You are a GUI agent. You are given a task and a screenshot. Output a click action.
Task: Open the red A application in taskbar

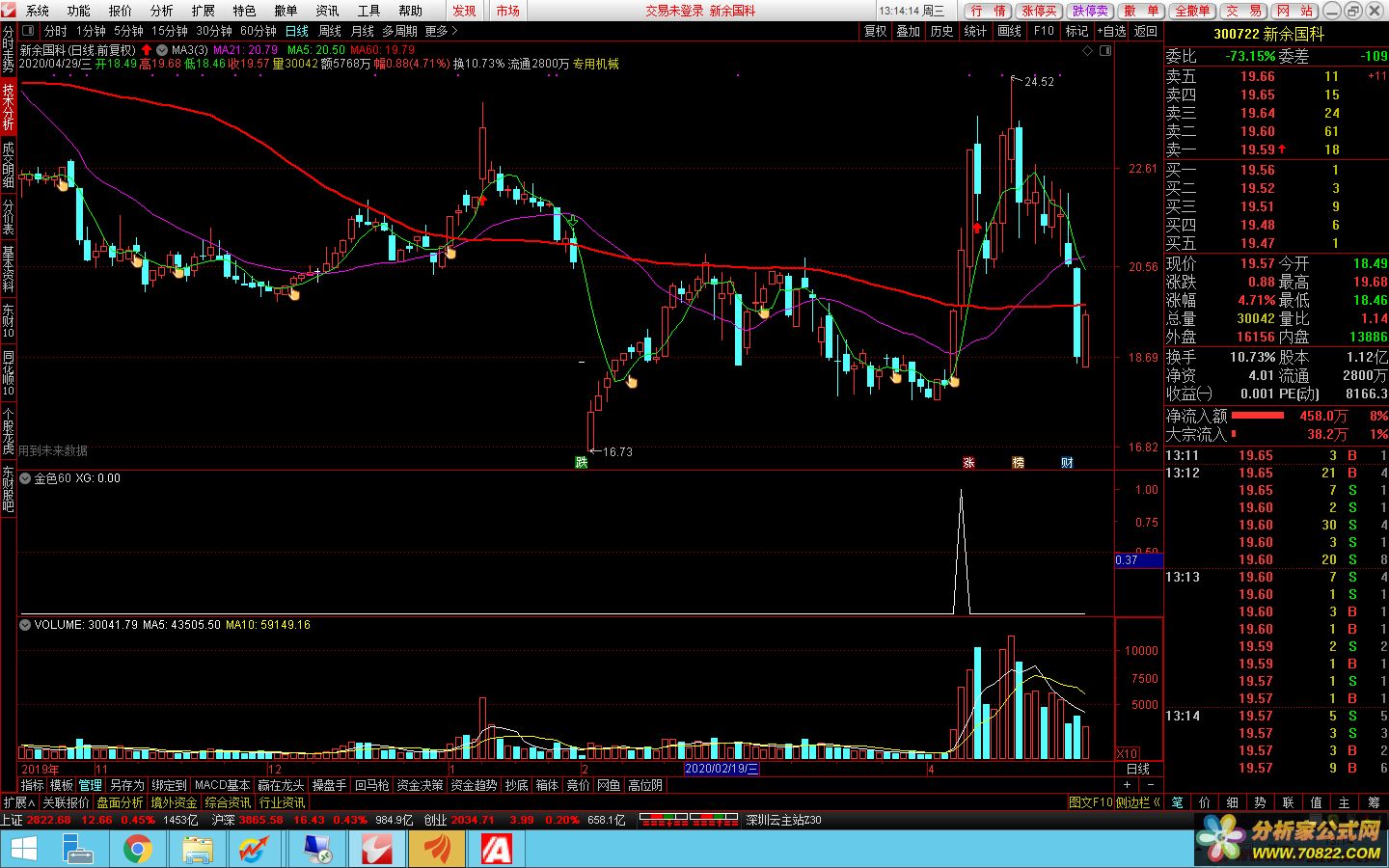(496, 849)
